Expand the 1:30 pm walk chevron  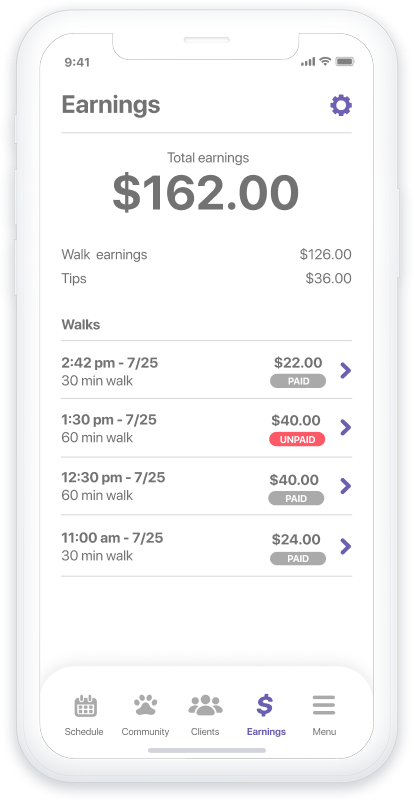pyautogui.click(x=346, y=427)
